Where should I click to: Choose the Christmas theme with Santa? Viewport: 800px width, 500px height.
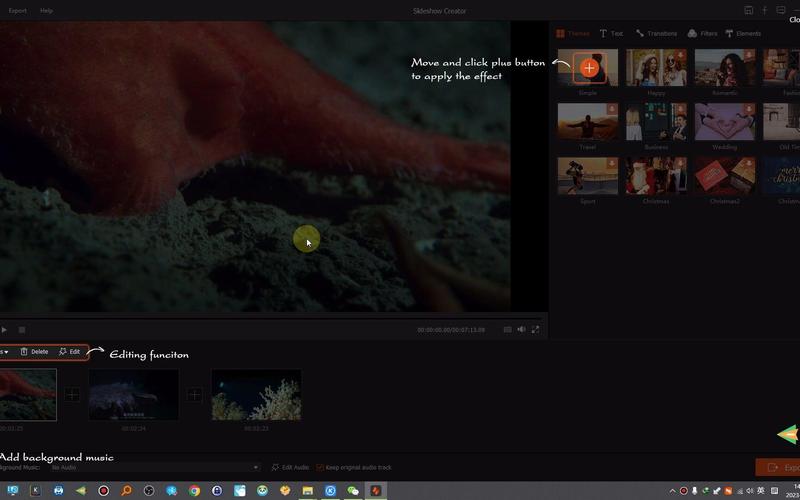[656, 176]
